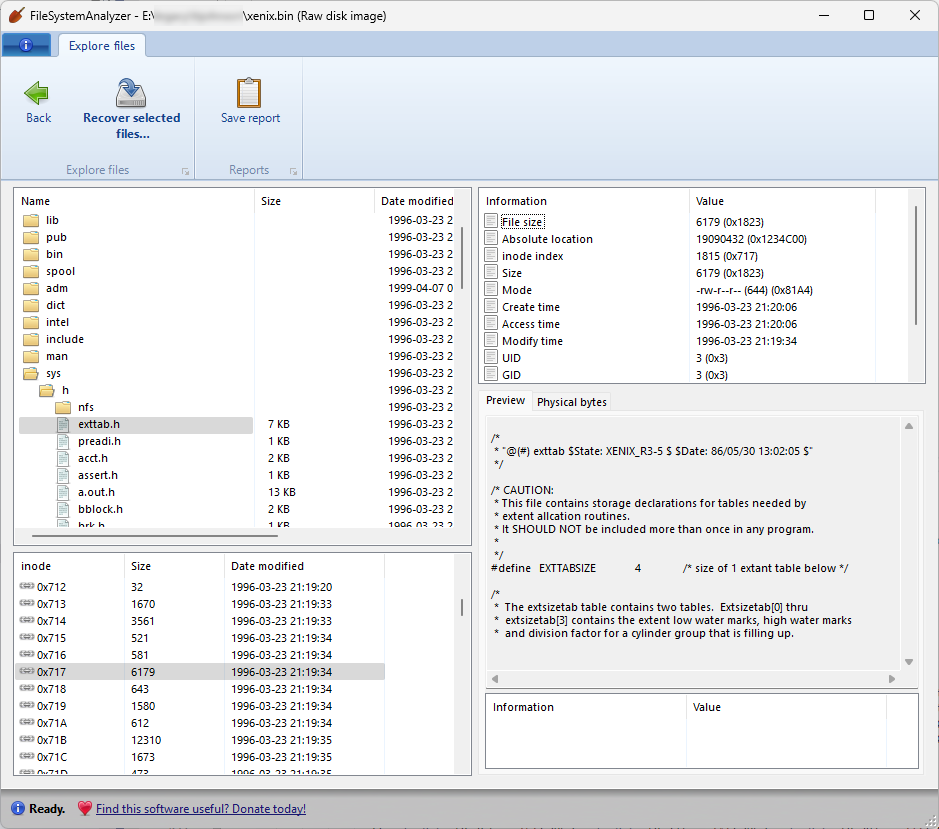939x829 pixels.
Task: Click the preview horizontal scroll right arrow
Action: tap(892, 679)
